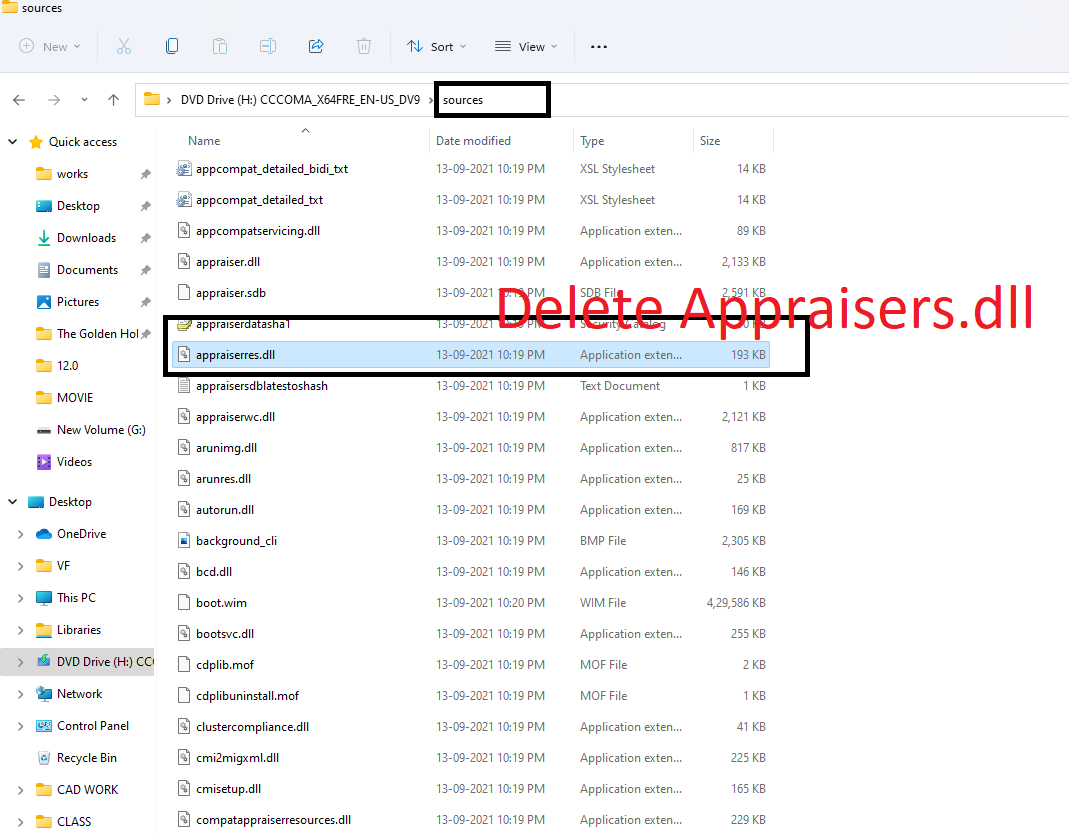
Task: Select clustercompliance.dll file
Action: 252,727
